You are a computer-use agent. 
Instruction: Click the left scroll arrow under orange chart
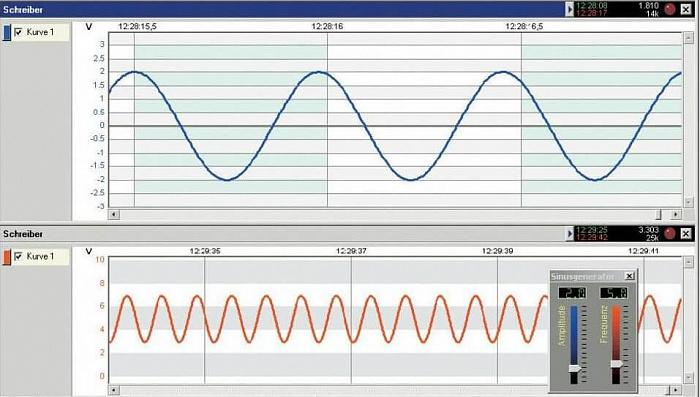(114, 390)
